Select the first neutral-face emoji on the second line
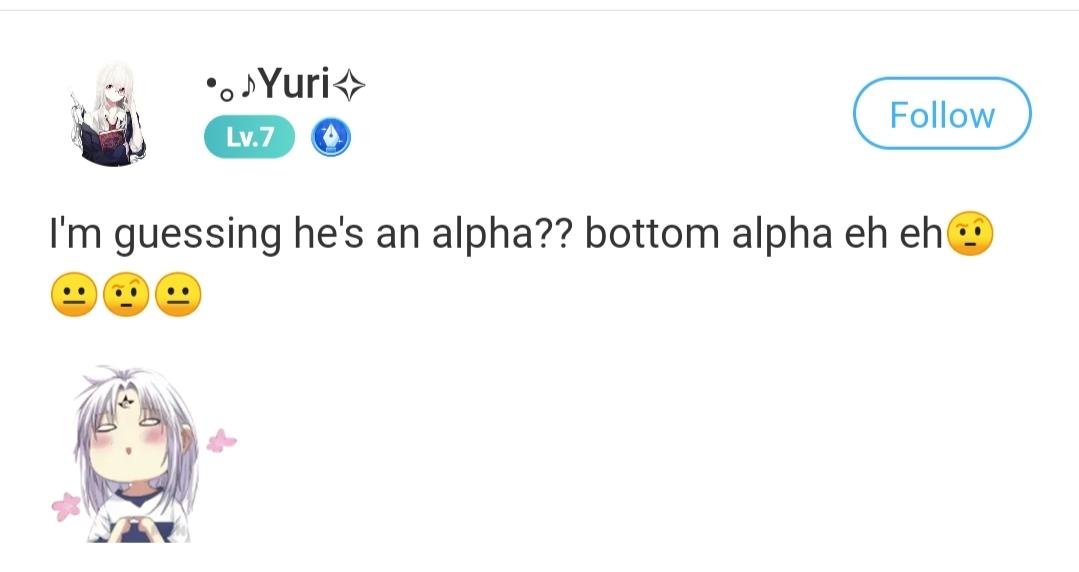Screen dimensions: 1079x572 coord(73,295)
